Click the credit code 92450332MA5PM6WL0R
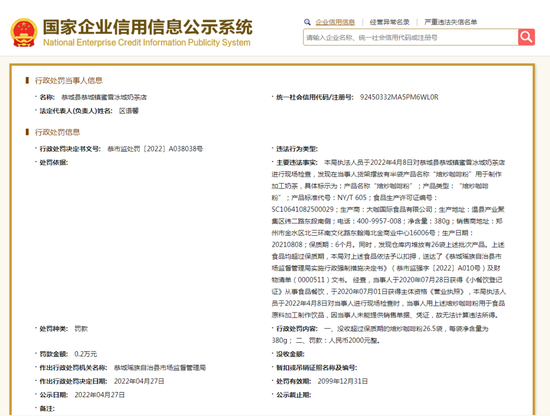The height and width of the screenshot is (416, 550). [399, 97]
